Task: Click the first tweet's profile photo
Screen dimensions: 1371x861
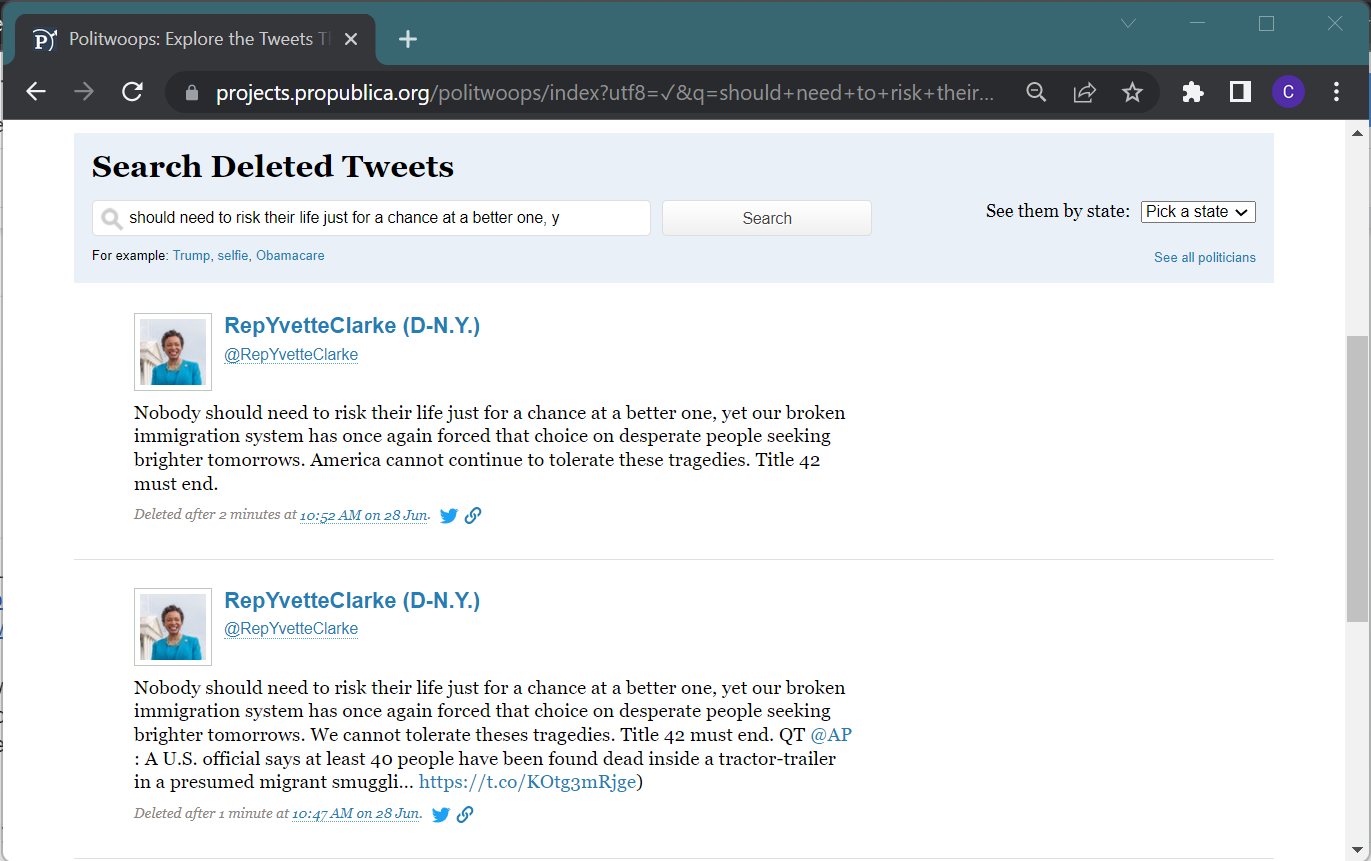Action: 173,352
